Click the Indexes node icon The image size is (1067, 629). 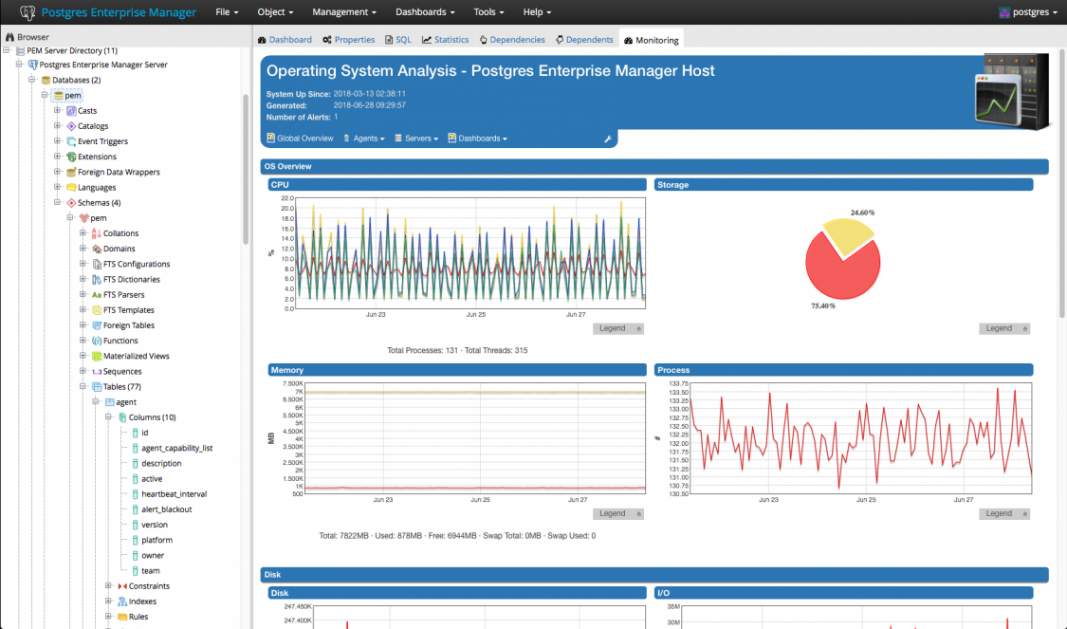[122, 602]
